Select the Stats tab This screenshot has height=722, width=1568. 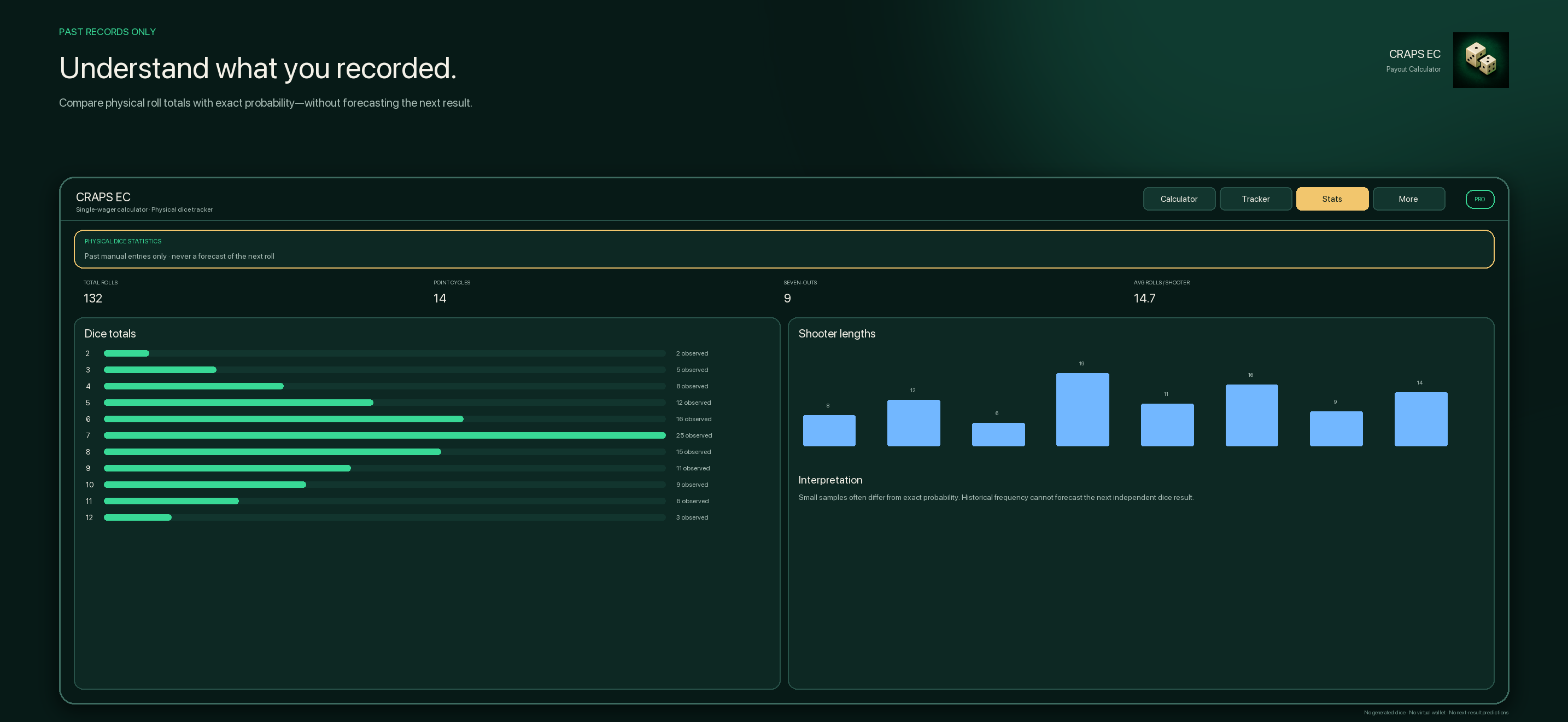[x=1332, y=199]
